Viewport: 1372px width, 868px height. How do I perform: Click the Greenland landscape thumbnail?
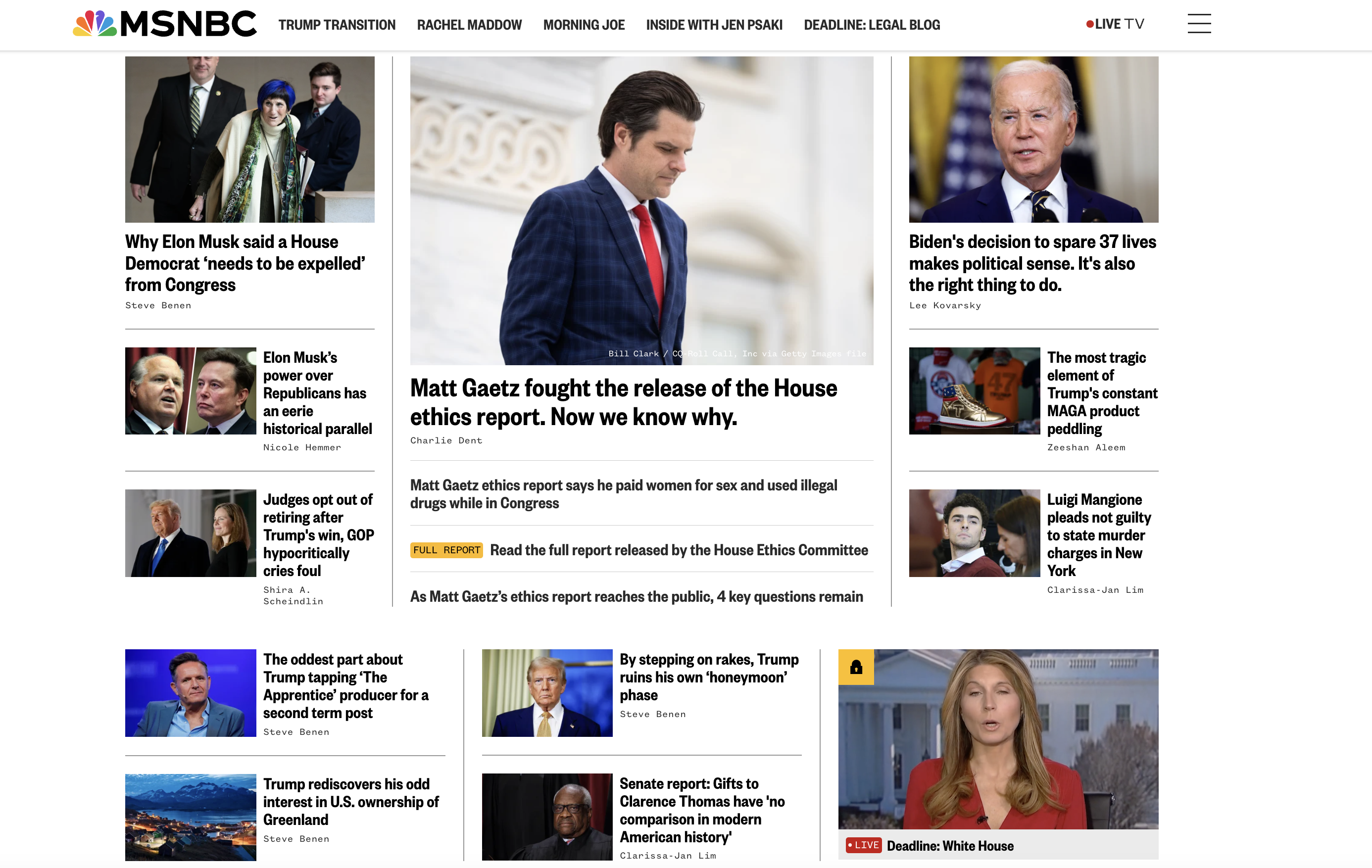point(191,817)
